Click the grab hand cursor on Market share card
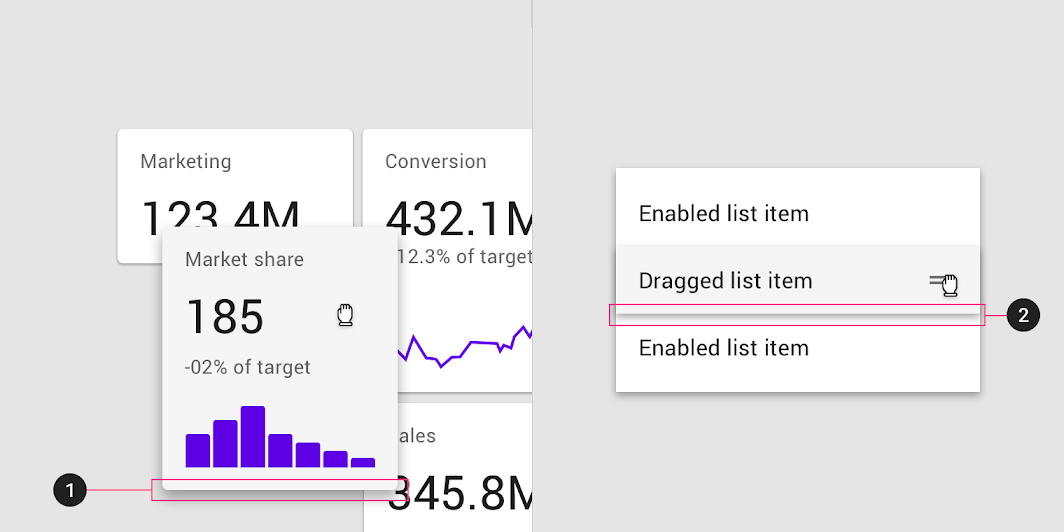This screenshot has width=1064, height=532. click(x=346, y=316)
